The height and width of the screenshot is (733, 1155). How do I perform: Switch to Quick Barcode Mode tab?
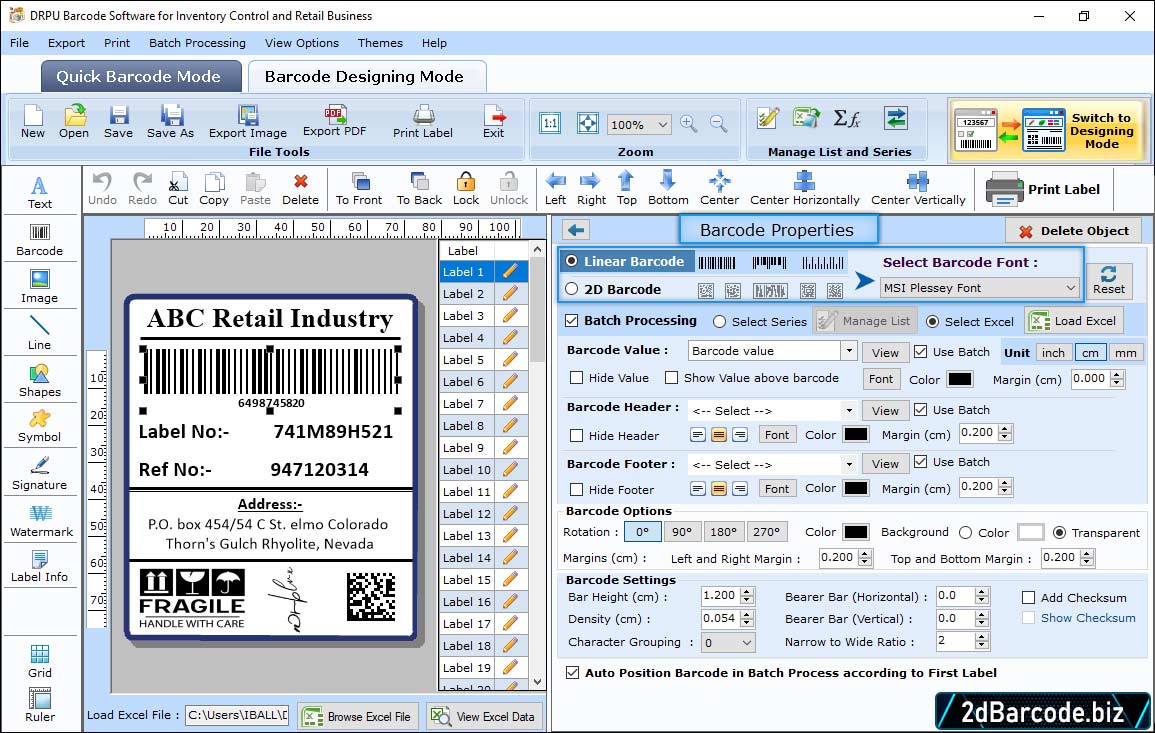(141, 77)
